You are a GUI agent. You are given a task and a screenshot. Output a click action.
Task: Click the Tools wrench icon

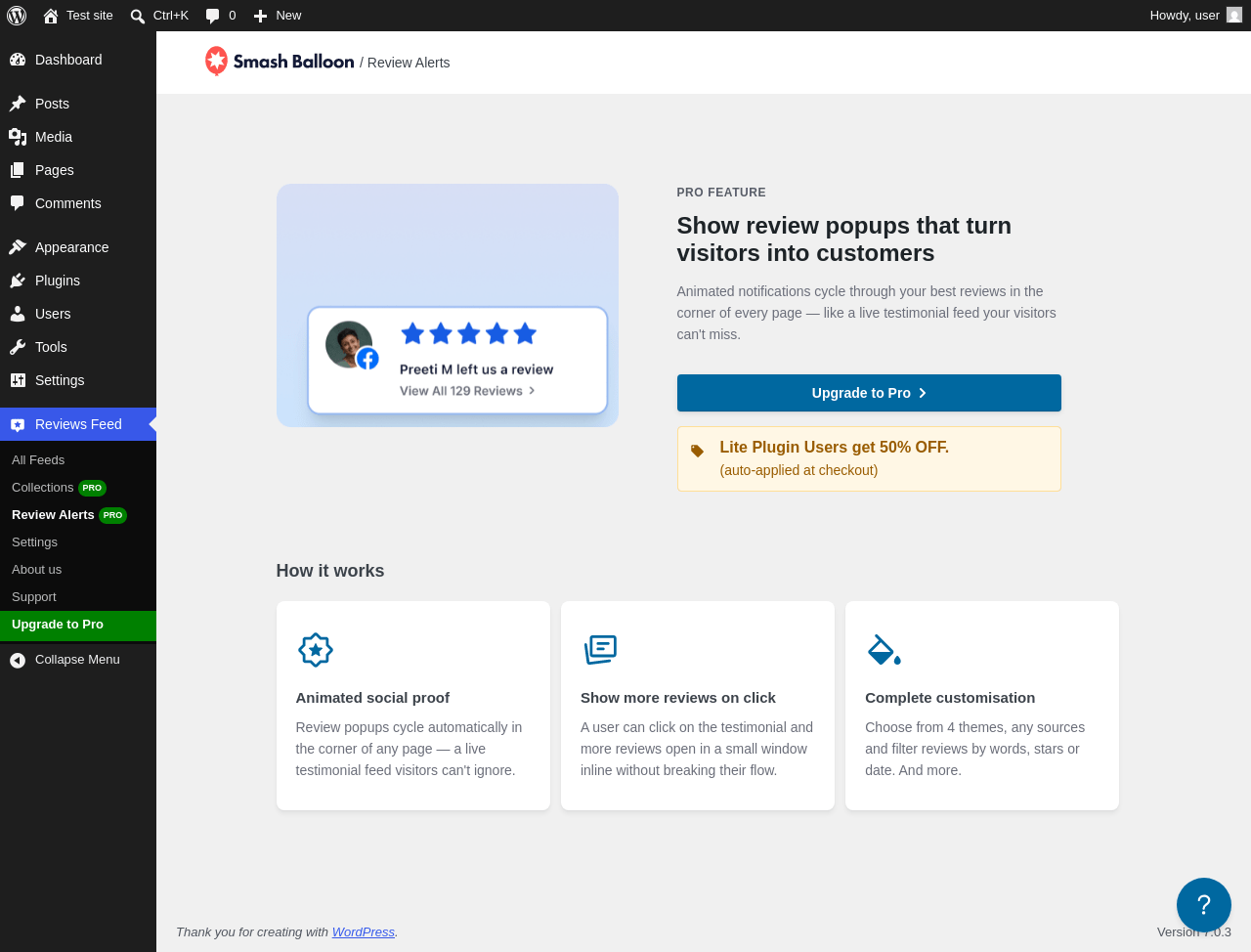click(18, 347)
